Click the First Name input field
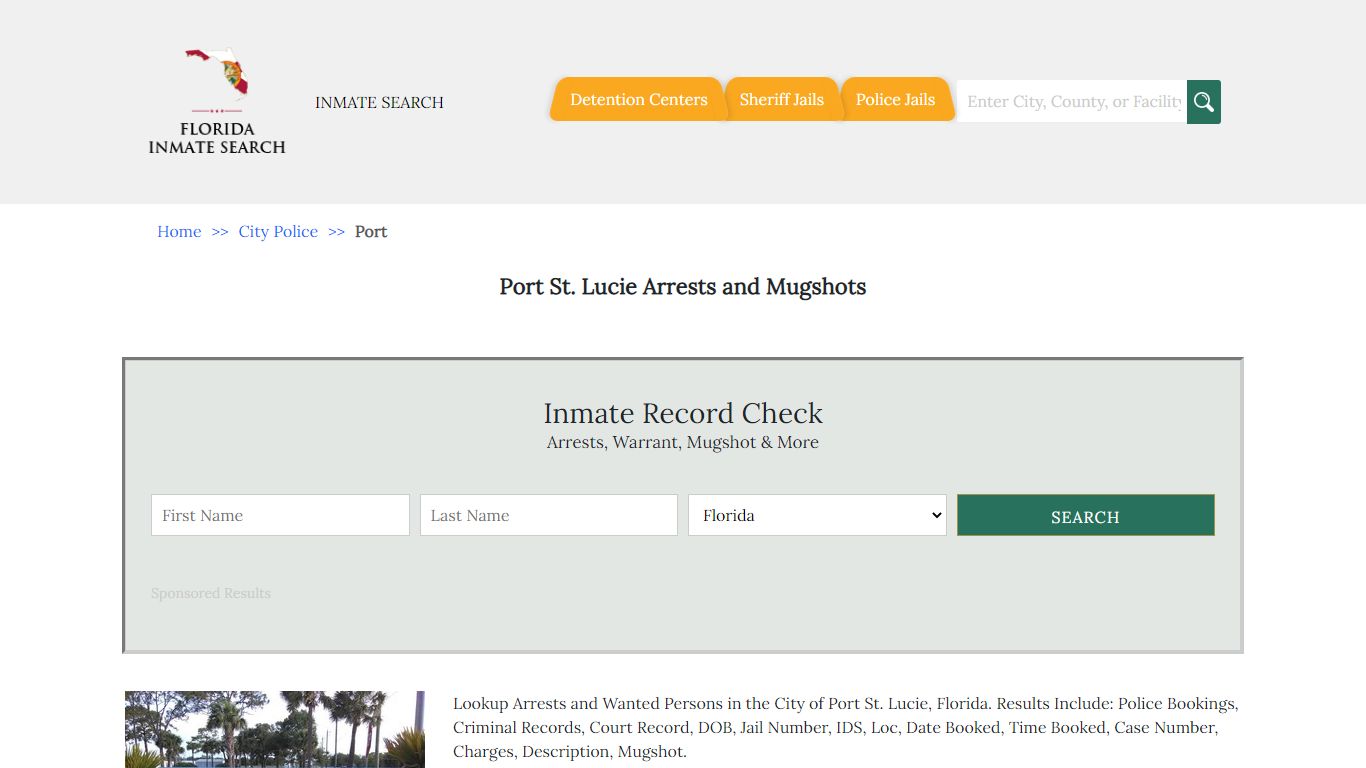 pyautogui.click(x=280, y=515)
